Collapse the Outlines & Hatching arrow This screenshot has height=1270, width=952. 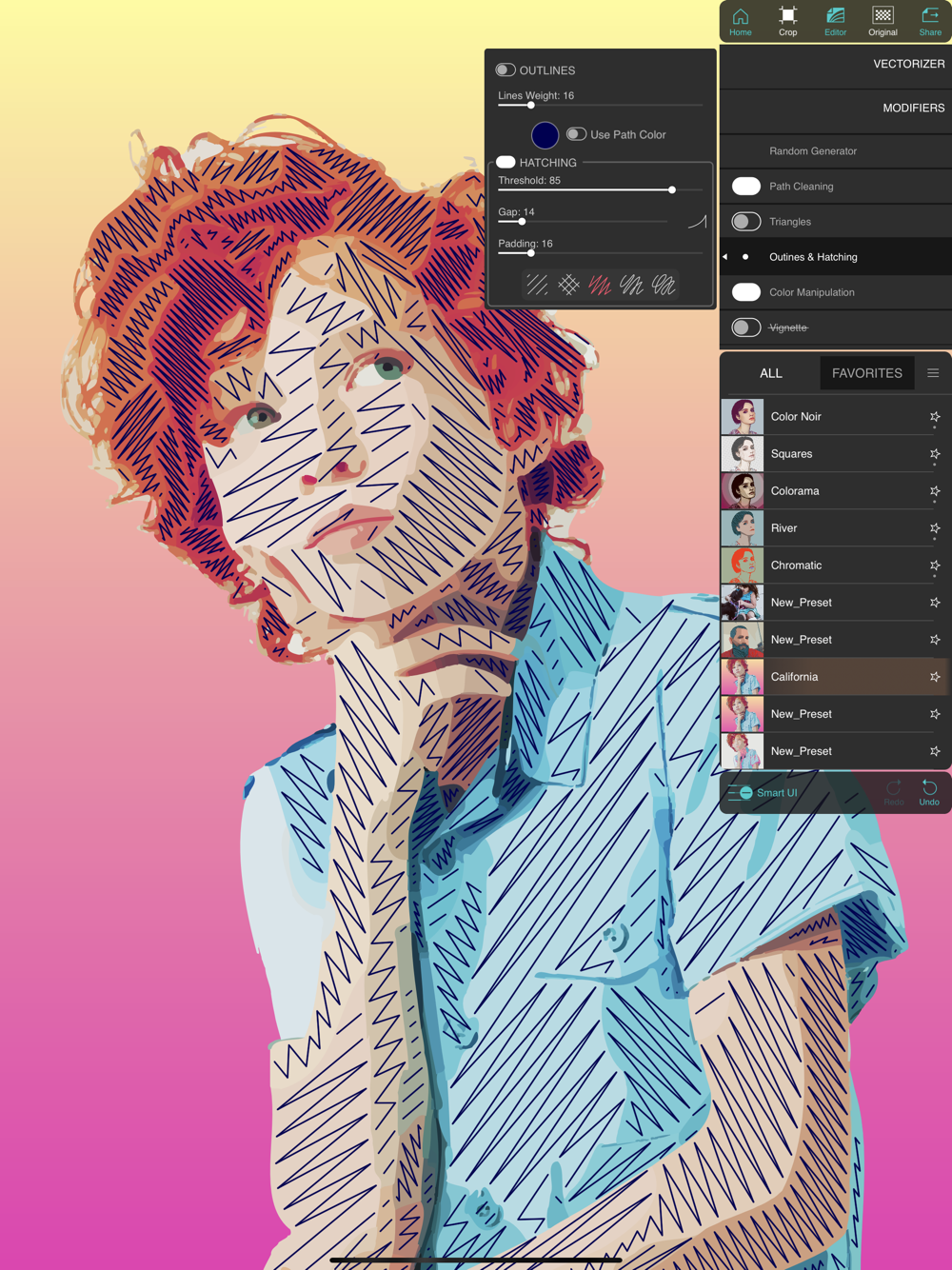click(x=725, y=257)
